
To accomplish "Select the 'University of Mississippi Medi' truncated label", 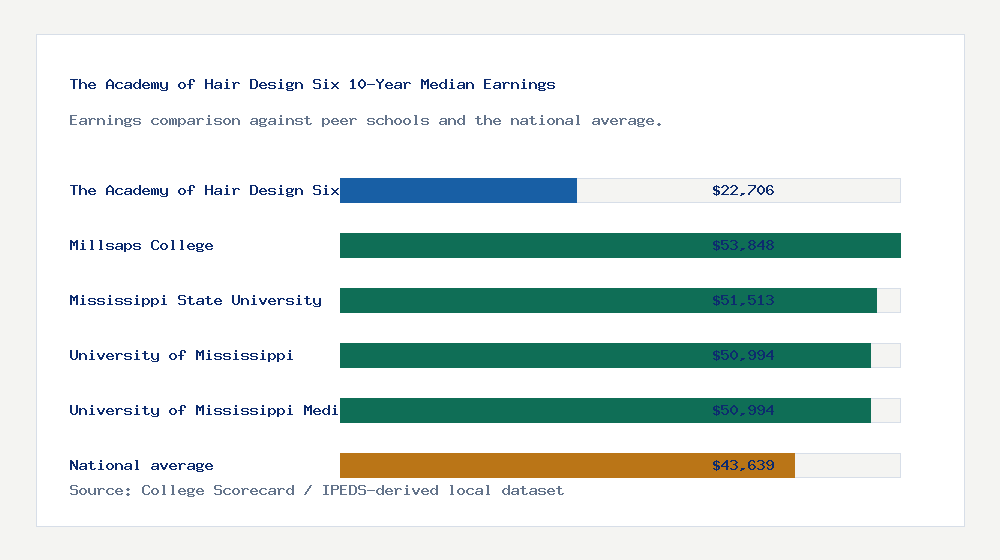I will tap(204, 410).
